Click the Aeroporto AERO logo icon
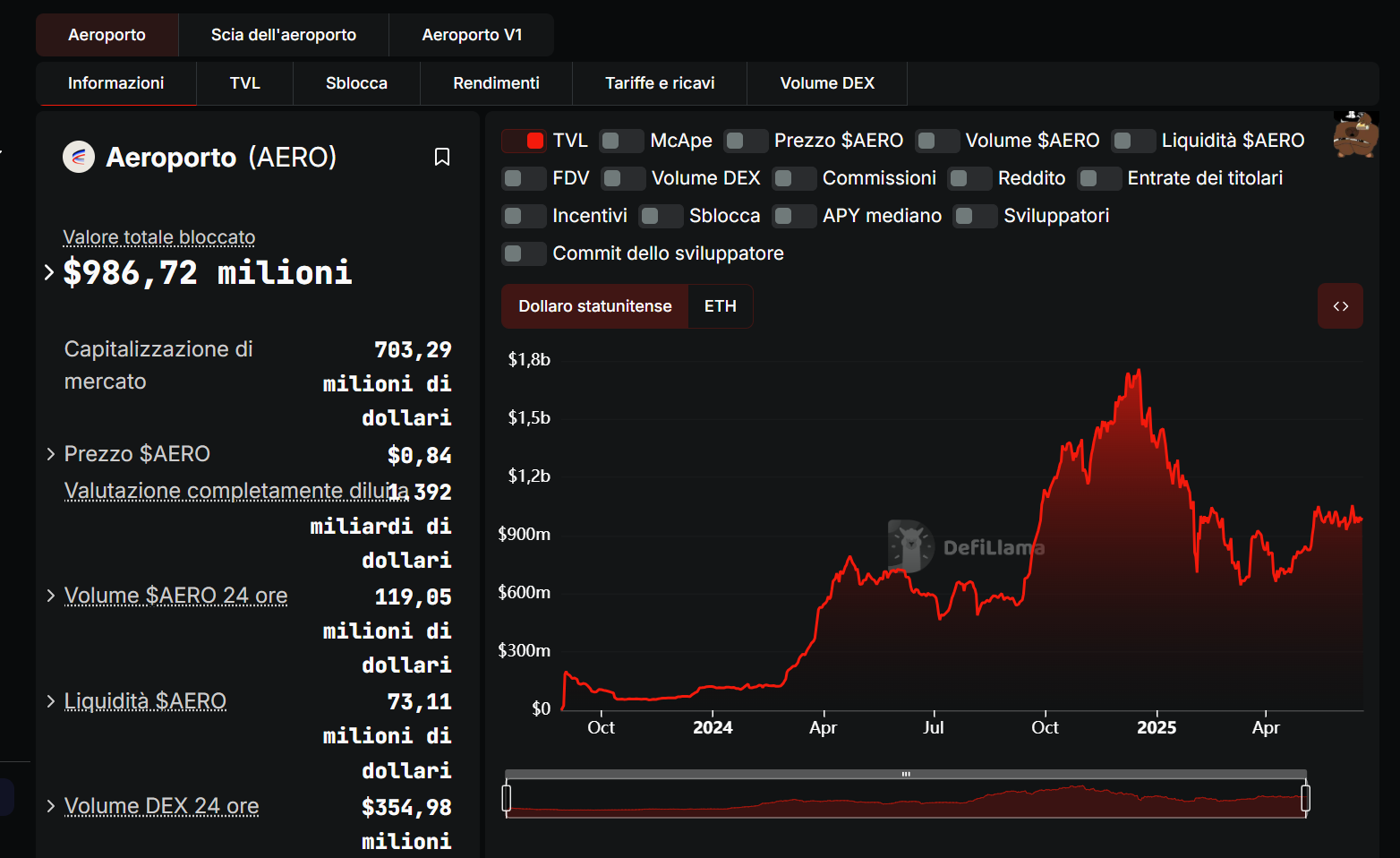 (x=79, y=157)
